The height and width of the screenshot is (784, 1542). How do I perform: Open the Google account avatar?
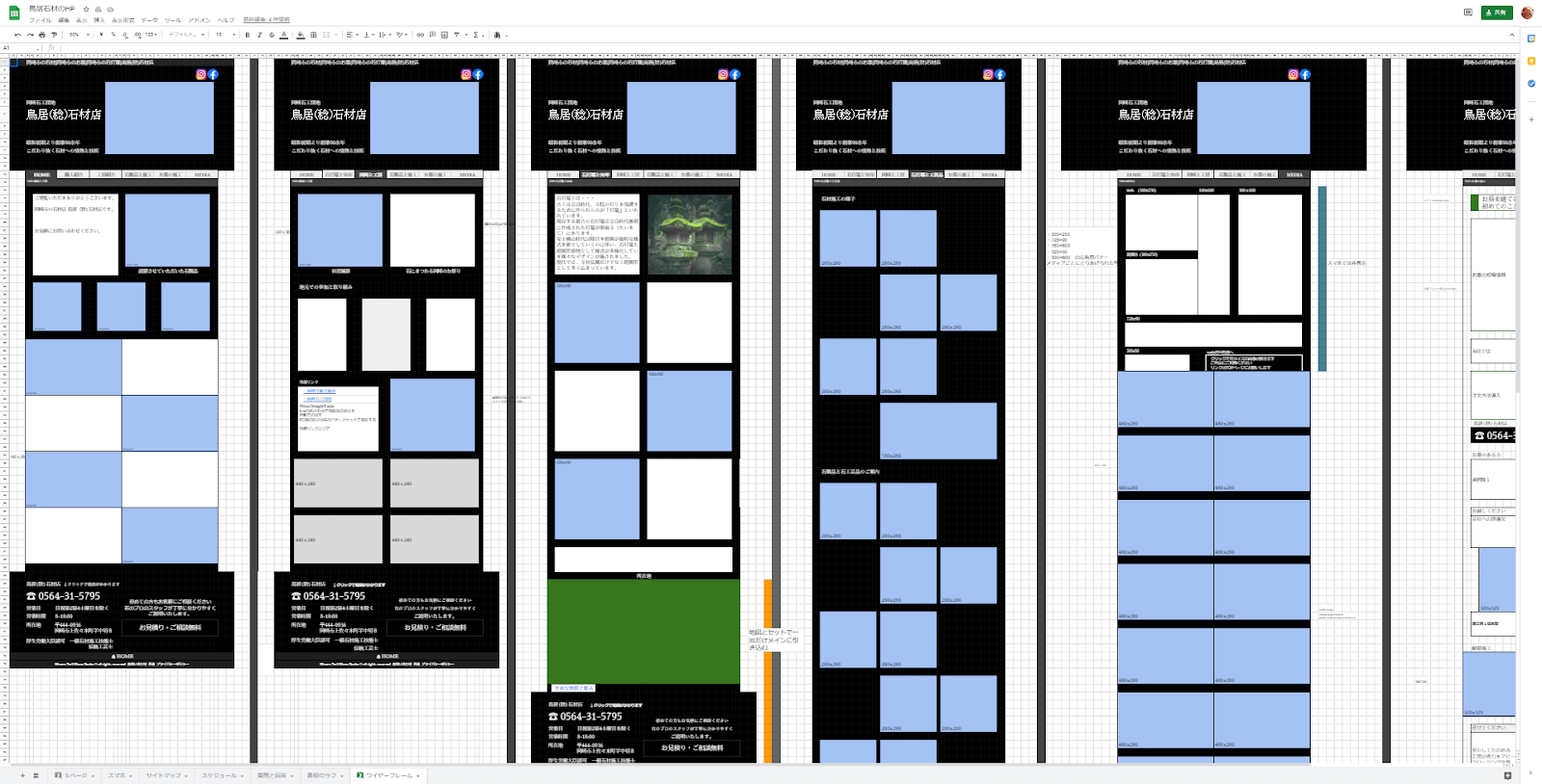tap(1528, 13)
